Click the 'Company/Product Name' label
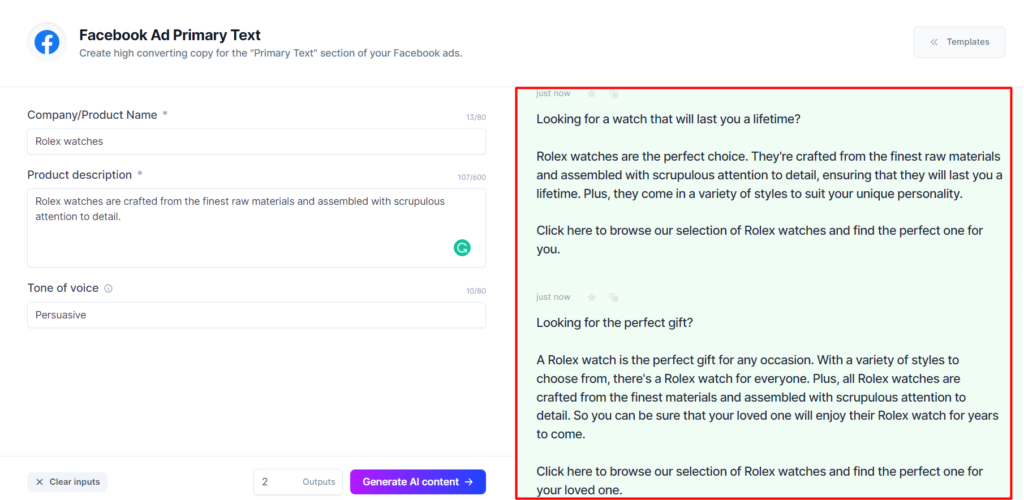 [x=92, y=115]
